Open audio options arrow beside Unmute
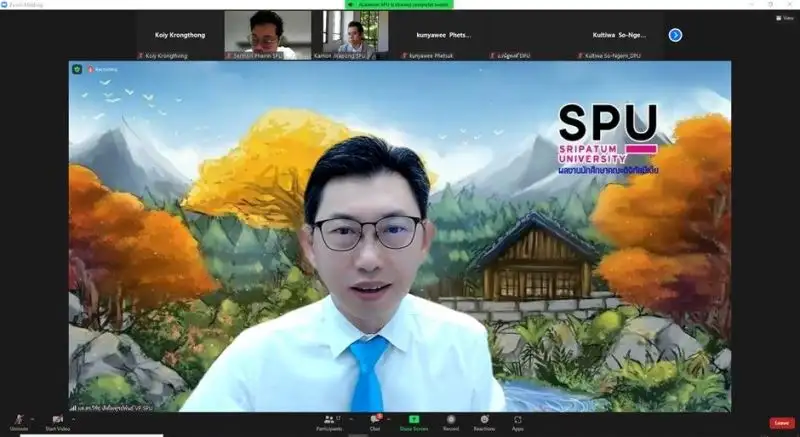The width and height of the screenshot is (800, 437). click(33, 417)
